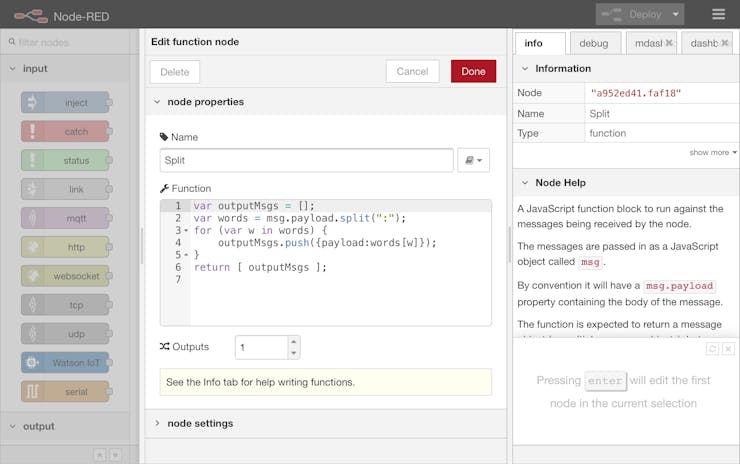Click code line 1 var outputMsgs

pyautogui.click(x=253, y=206)
